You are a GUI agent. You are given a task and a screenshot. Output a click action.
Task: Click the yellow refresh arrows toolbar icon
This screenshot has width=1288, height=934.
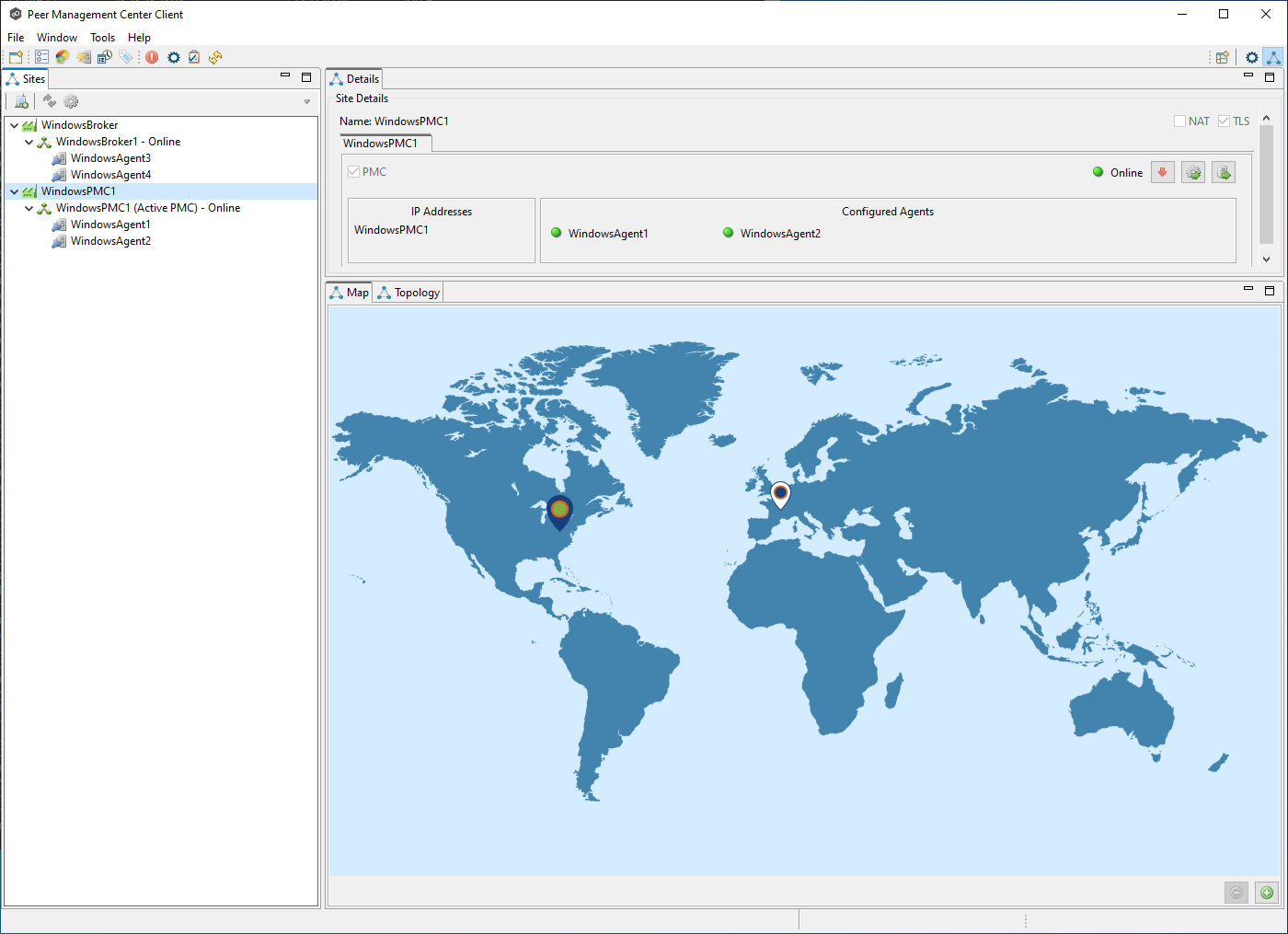click(215, 57)
